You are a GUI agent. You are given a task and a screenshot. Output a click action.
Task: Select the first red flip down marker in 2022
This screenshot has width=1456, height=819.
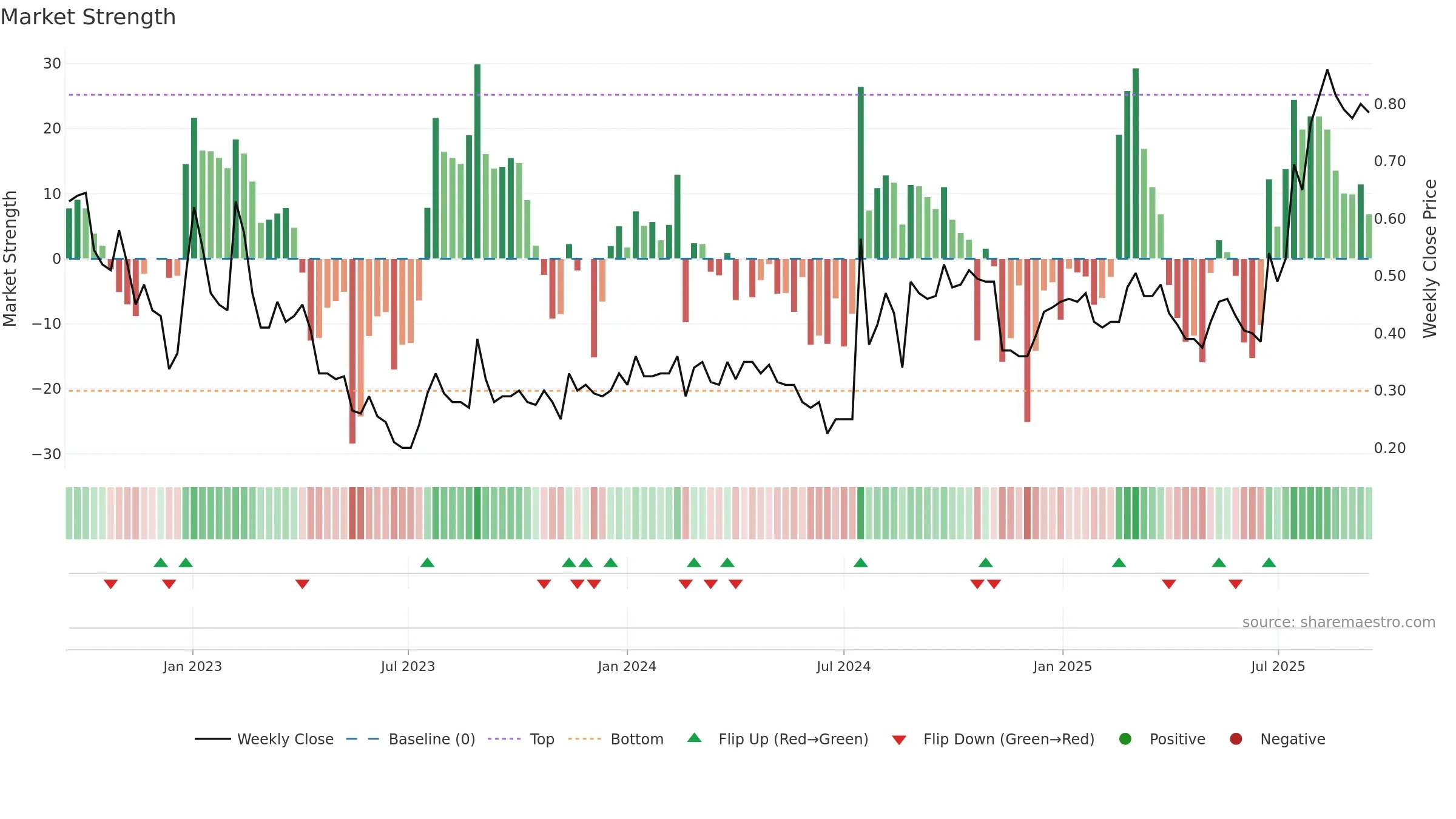click(x=110, y=584)
